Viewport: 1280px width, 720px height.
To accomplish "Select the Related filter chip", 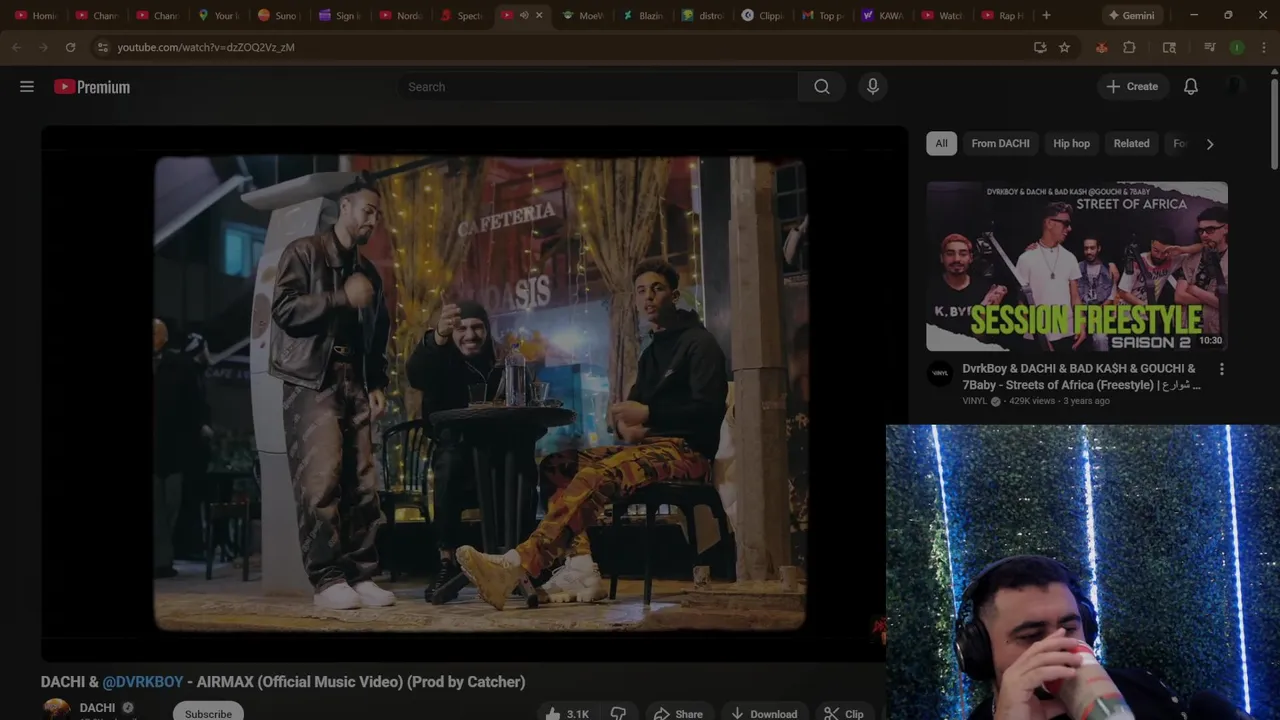I will coord(1131,143).
